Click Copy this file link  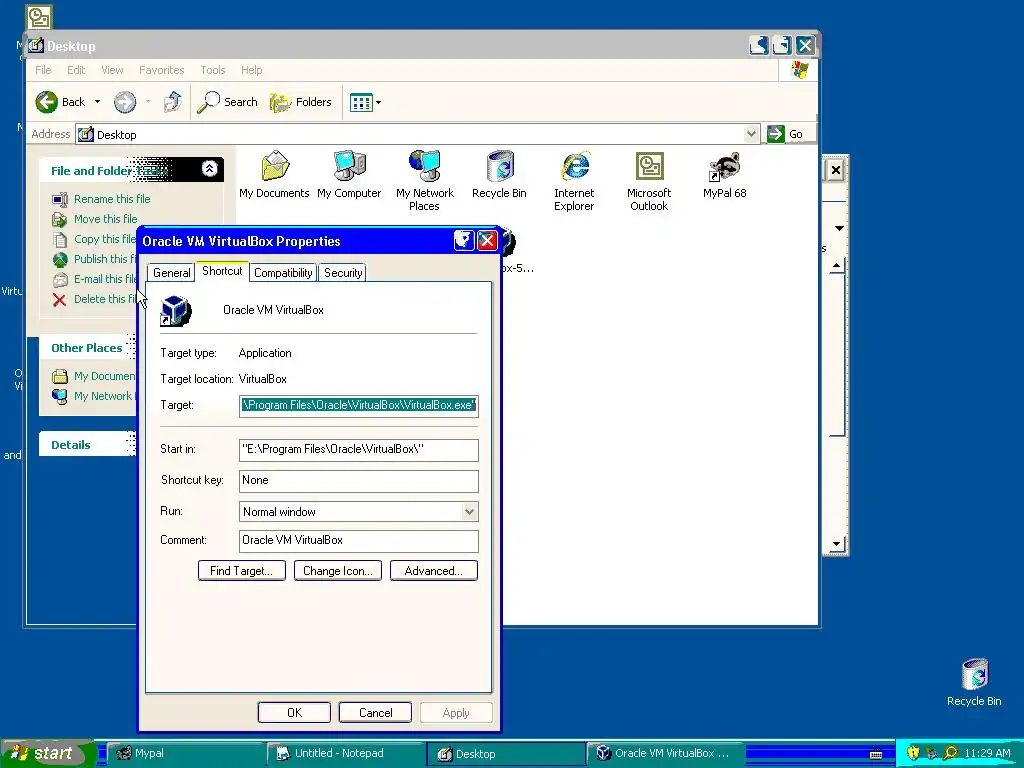pos(104,239)
